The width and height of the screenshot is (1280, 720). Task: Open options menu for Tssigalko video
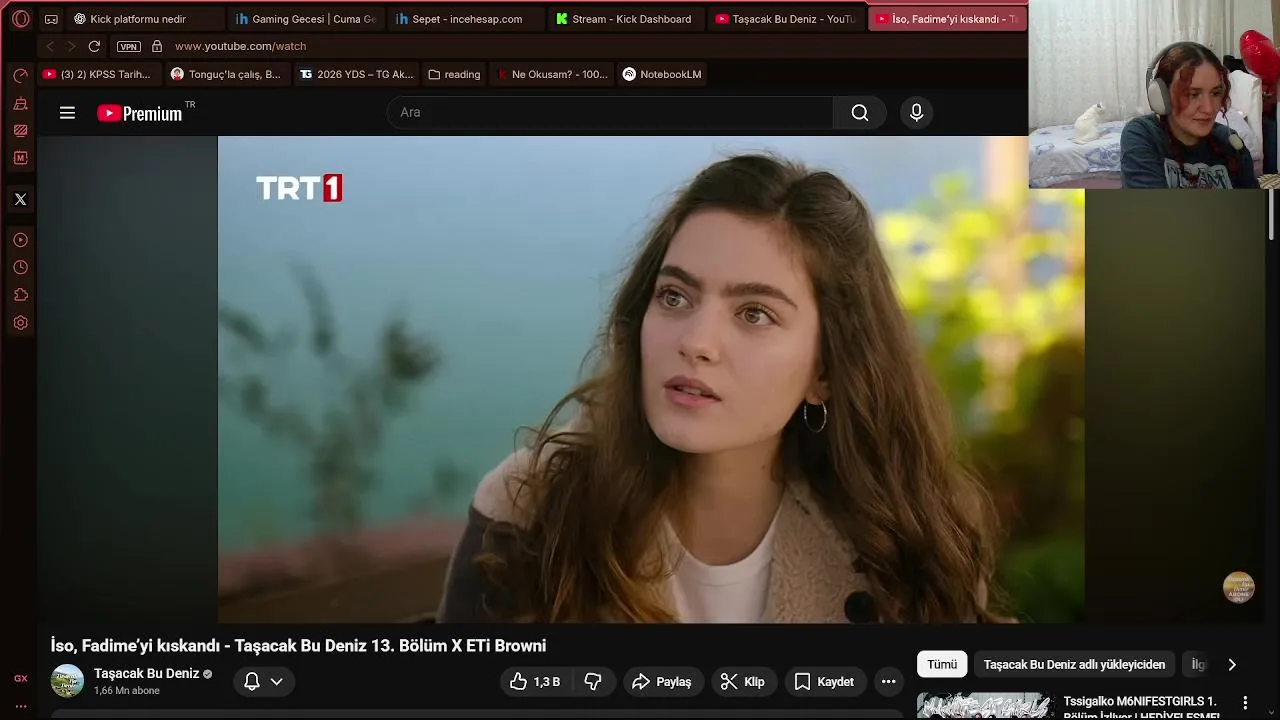(1245, 703)
